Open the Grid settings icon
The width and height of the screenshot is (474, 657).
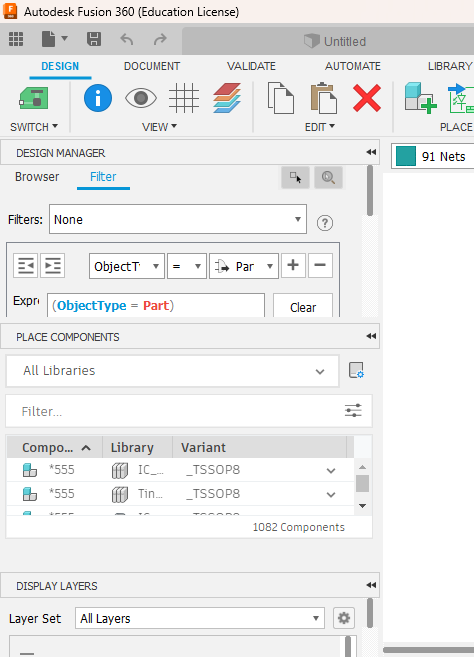tap(184, 98)
